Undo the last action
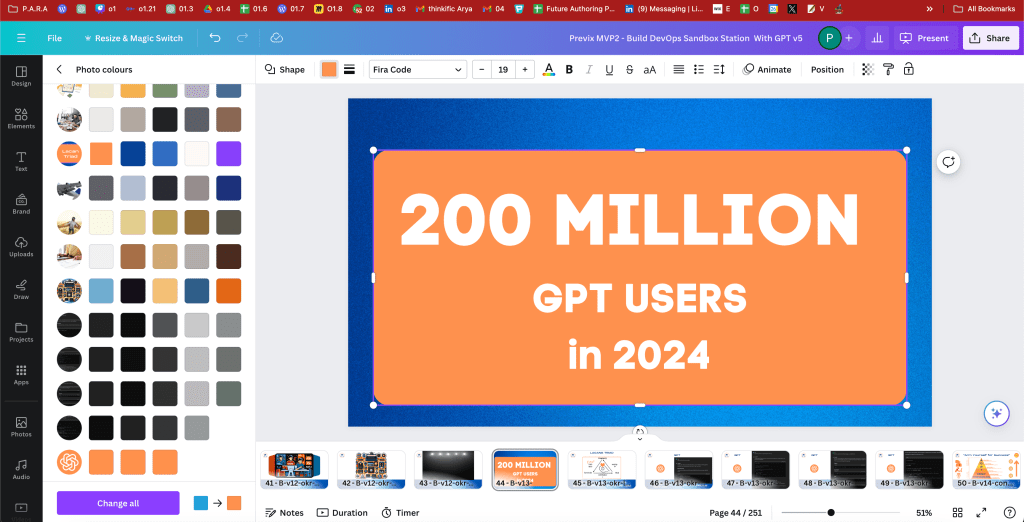The width and height of the screenshot is (1024, 522). (x=215, y=38)
